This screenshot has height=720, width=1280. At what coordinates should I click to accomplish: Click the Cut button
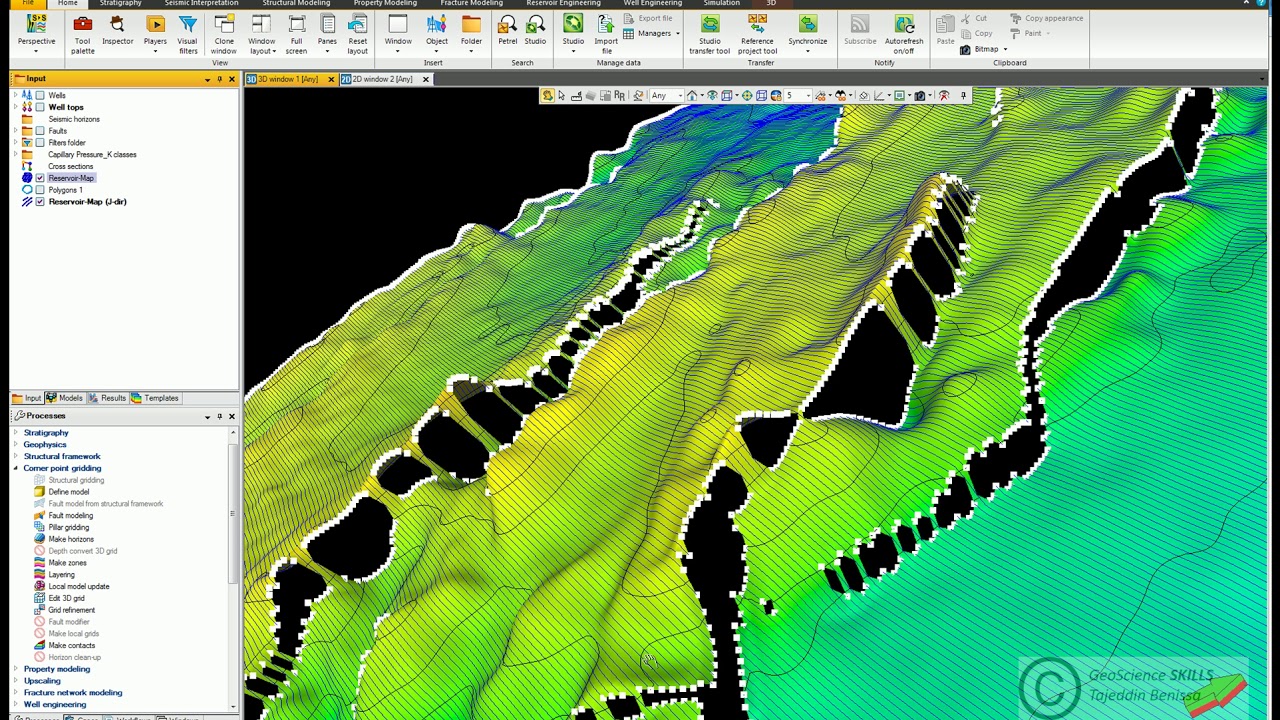point(974,18)
